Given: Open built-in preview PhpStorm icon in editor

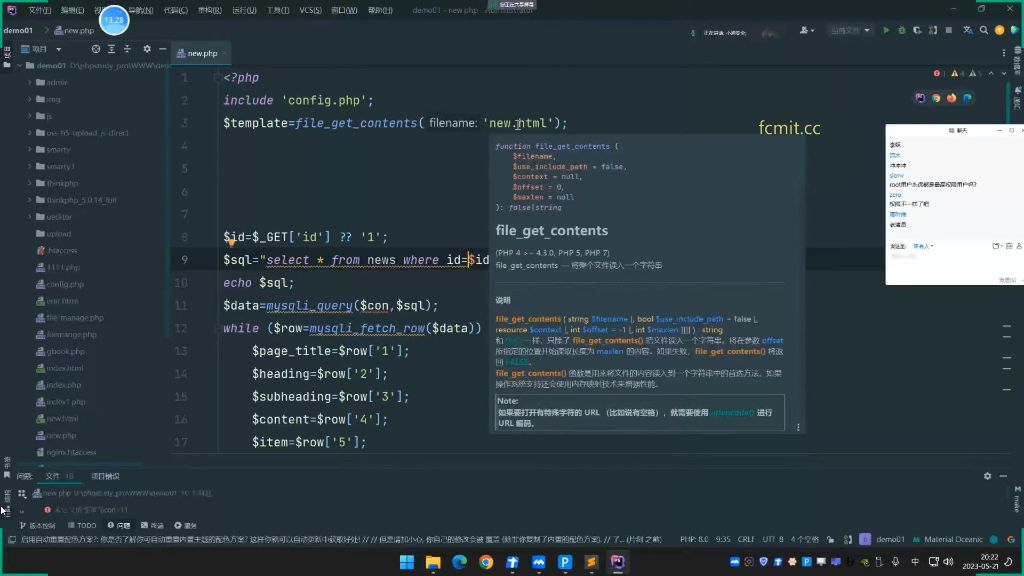Looking at the screenshot, I should point(920,98).
